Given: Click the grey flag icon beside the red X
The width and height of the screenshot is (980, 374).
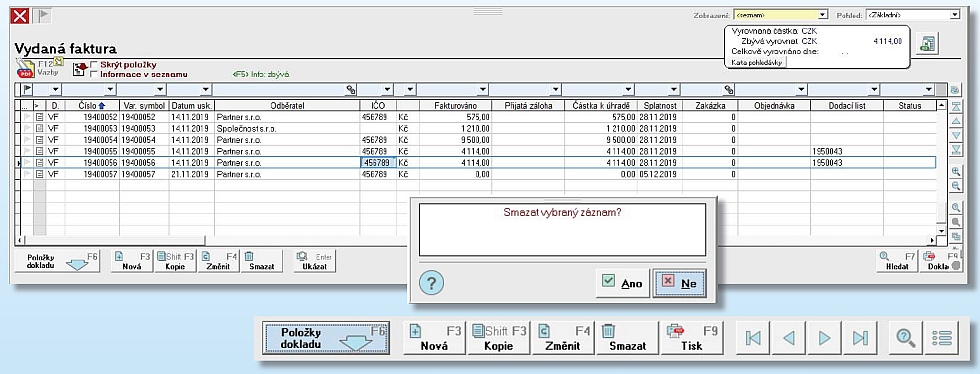Looking at the screenshot, I should (41, 16).
